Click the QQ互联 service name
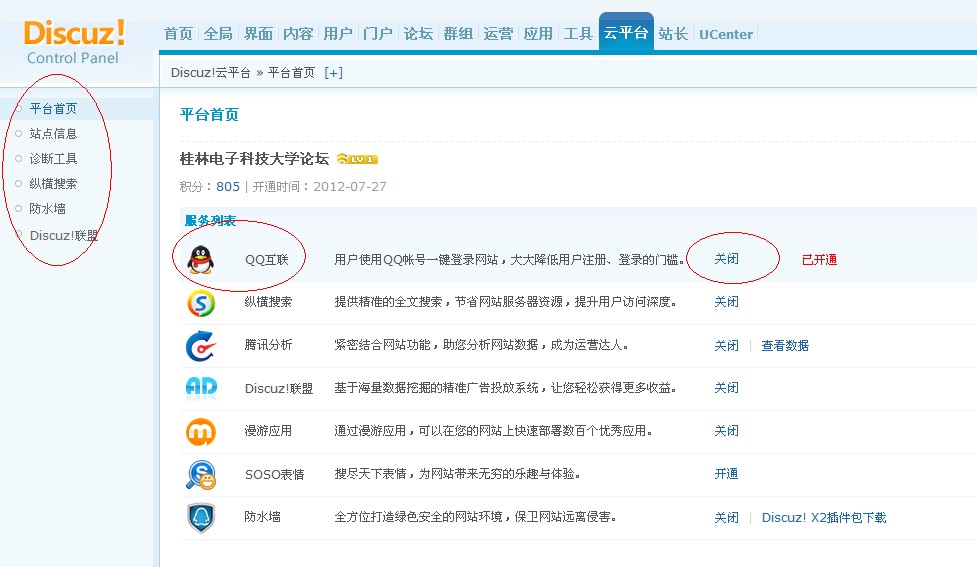The image size is (977, 567). (267, 260)
